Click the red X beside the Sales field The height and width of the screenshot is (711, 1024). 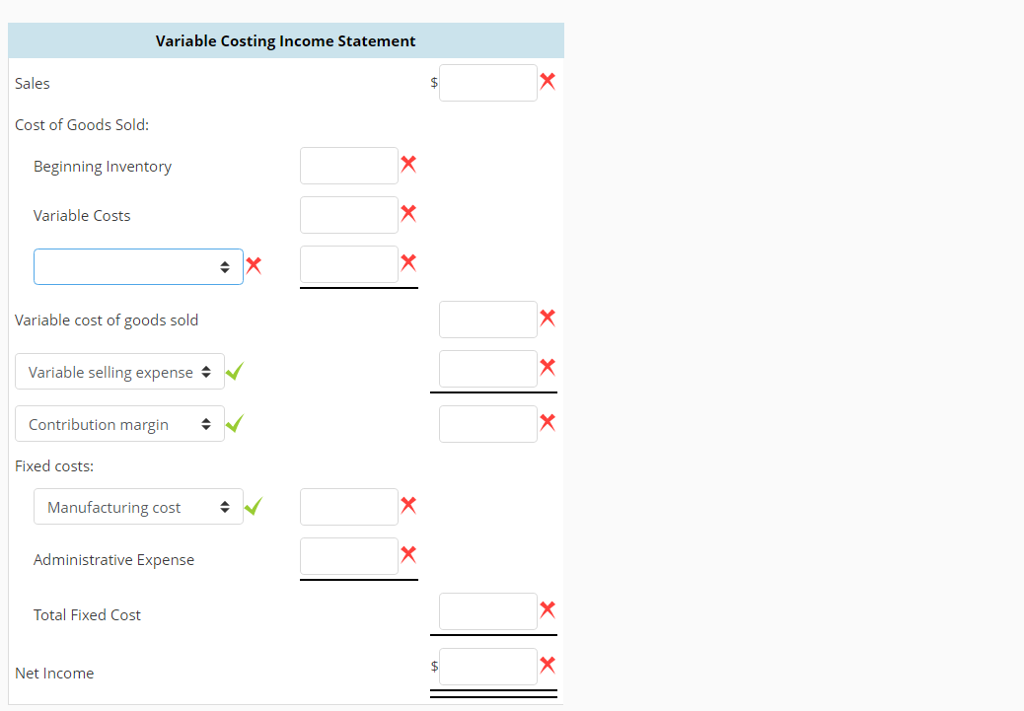point(547,82)
